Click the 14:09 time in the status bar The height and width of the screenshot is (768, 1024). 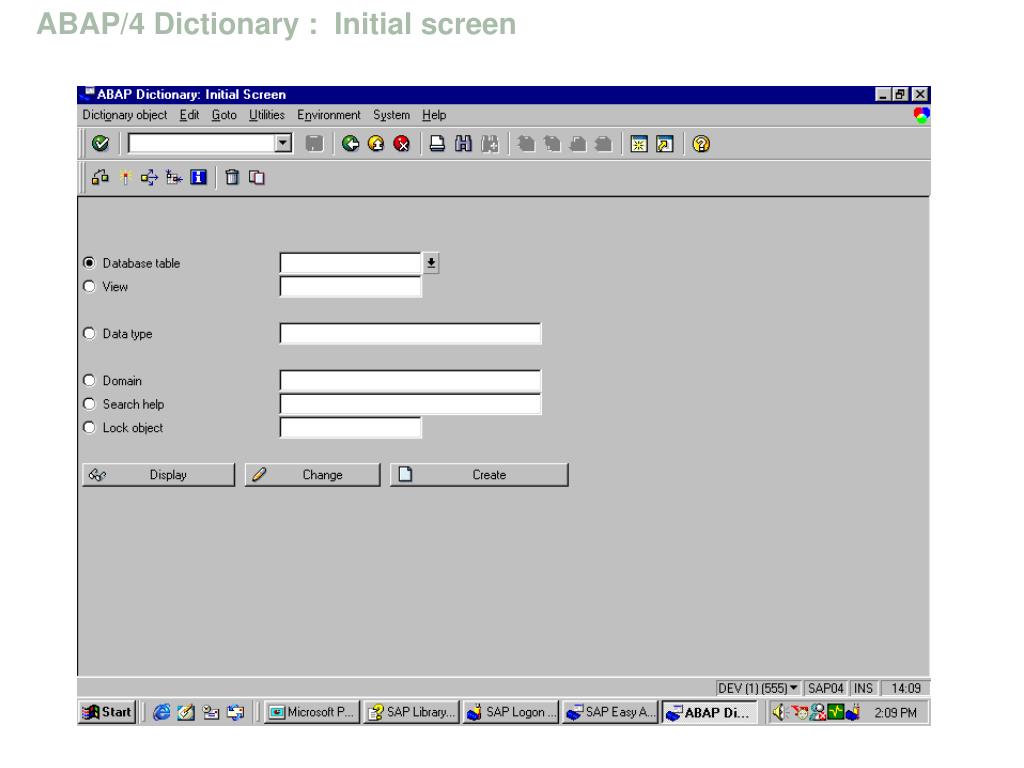906,688
